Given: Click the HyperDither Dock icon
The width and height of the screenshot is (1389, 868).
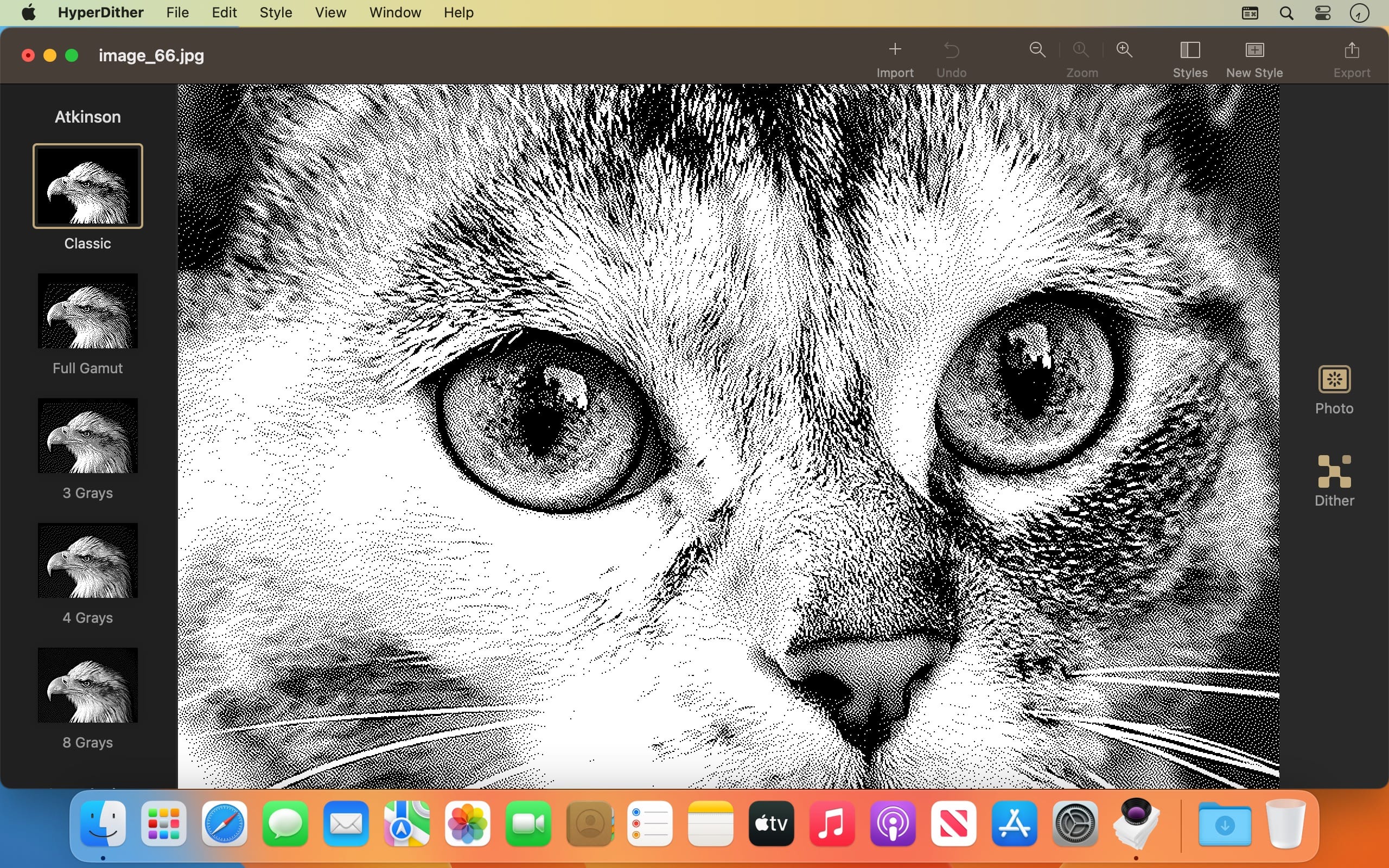Looking at the screenshot, I should coord(1137,823).
